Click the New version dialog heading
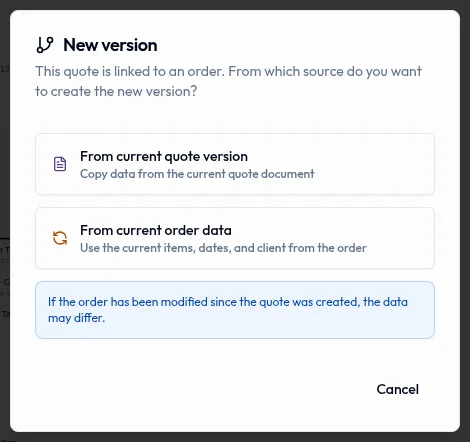The width and height of the screenshot is (470, 442). click(110, 45)
